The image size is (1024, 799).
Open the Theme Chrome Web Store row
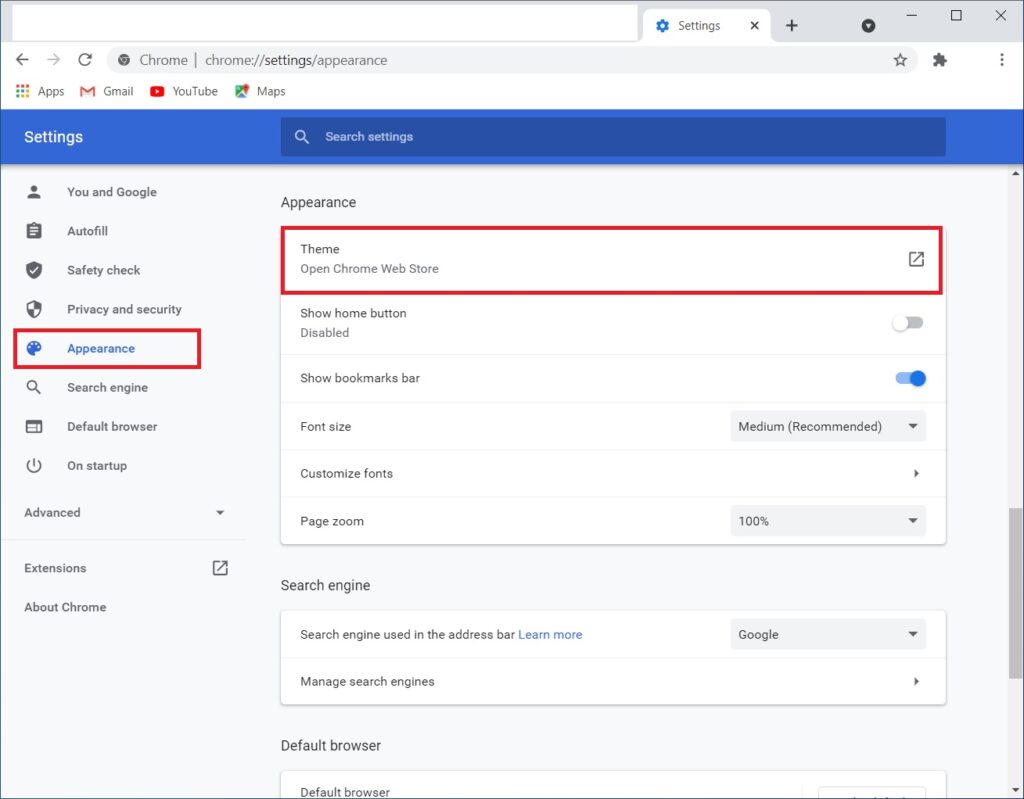pyautogui.click(x=612, y=259)
